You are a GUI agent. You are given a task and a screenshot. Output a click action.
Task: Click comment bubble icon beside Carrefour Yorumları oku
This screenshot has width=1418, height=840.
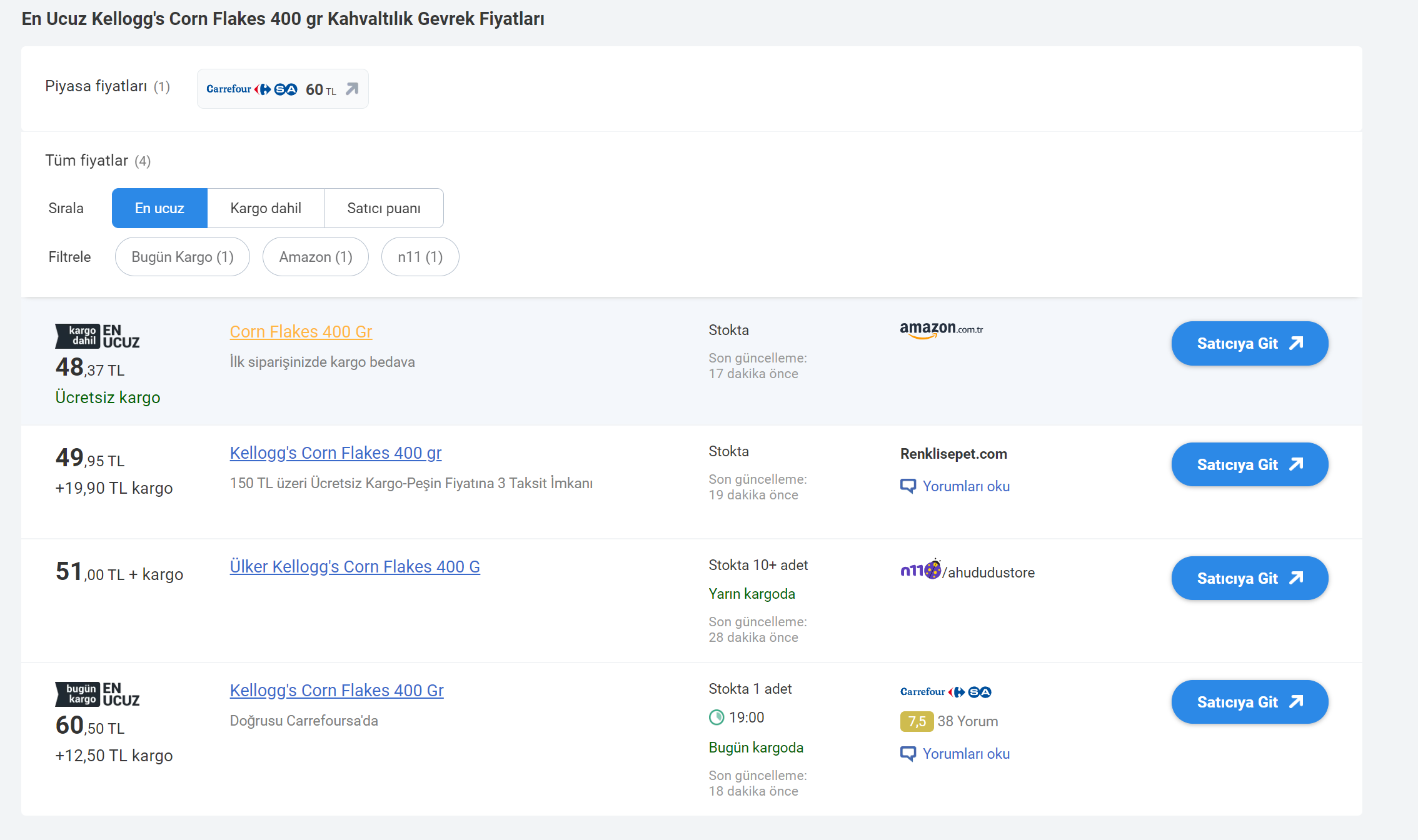(x=908, y=754)
